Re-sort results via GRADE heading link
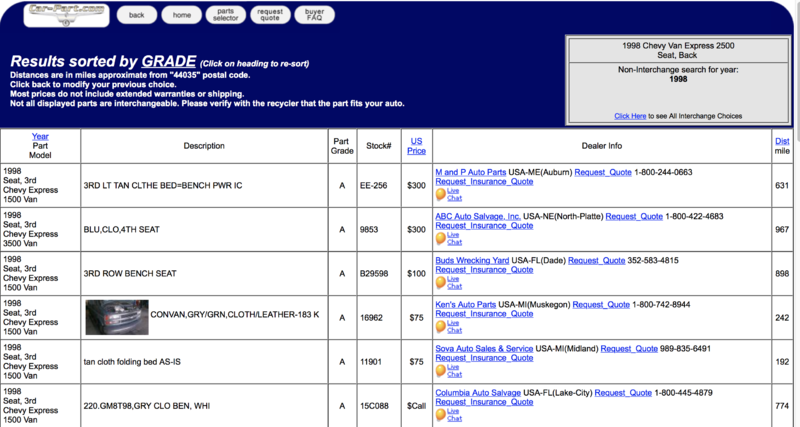This screenshot has width=800, height=427. pos(168,61)
